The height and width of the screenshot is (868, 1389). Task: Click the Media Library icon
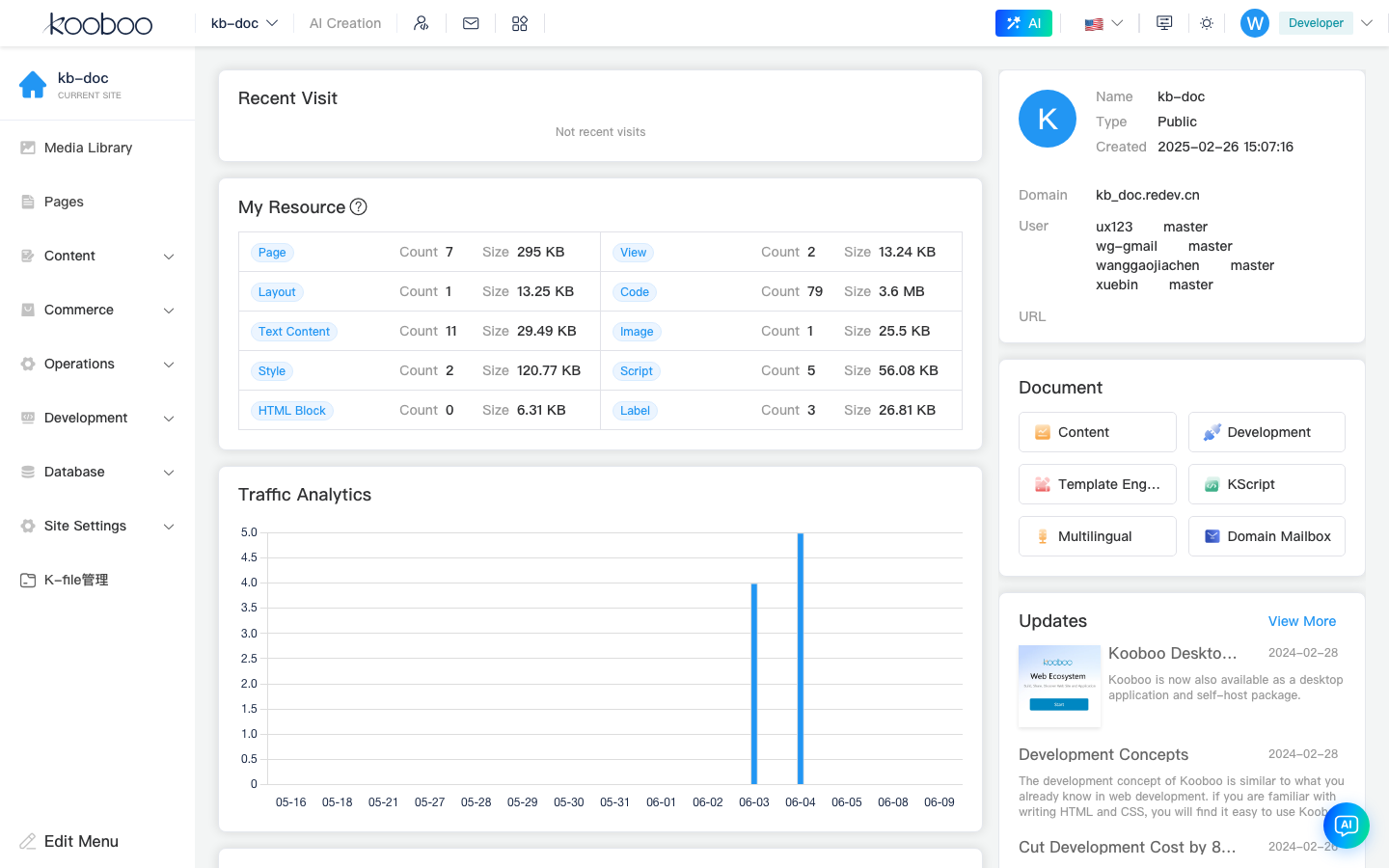28,148
